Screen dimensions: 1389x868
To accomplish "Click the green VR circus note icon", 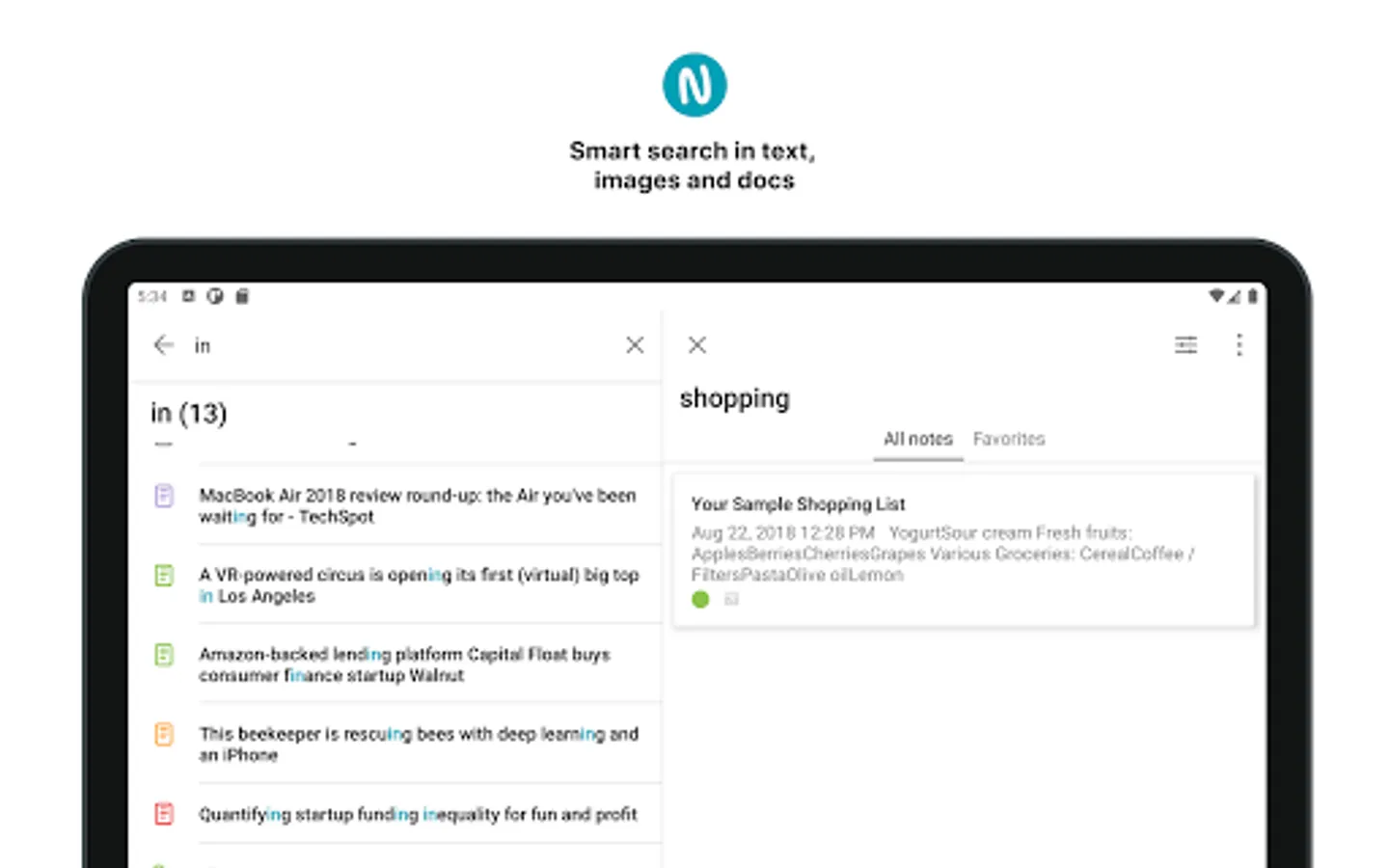I will [x=164, y=576].
